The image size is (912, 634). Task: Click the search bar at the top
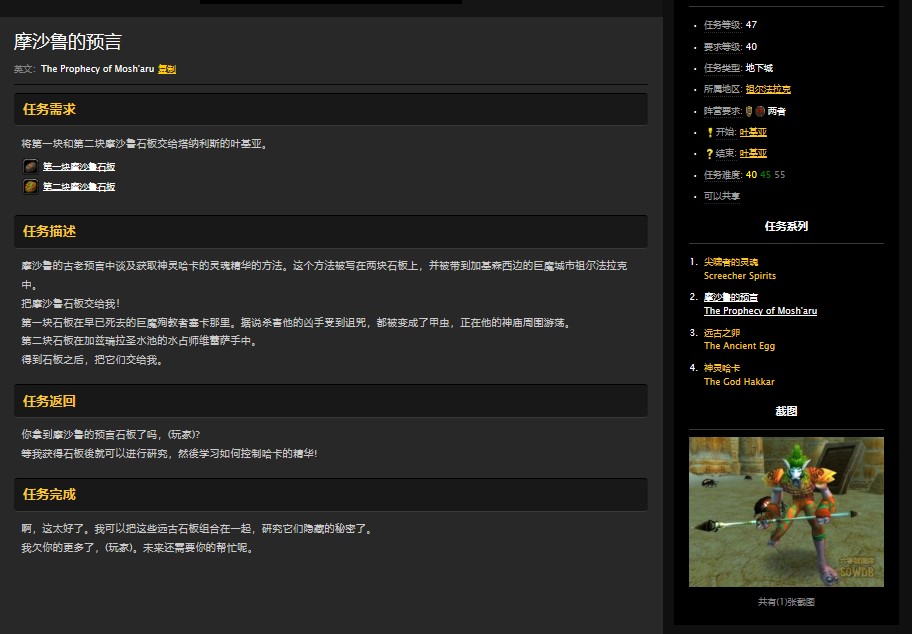[x=330, y=4]
